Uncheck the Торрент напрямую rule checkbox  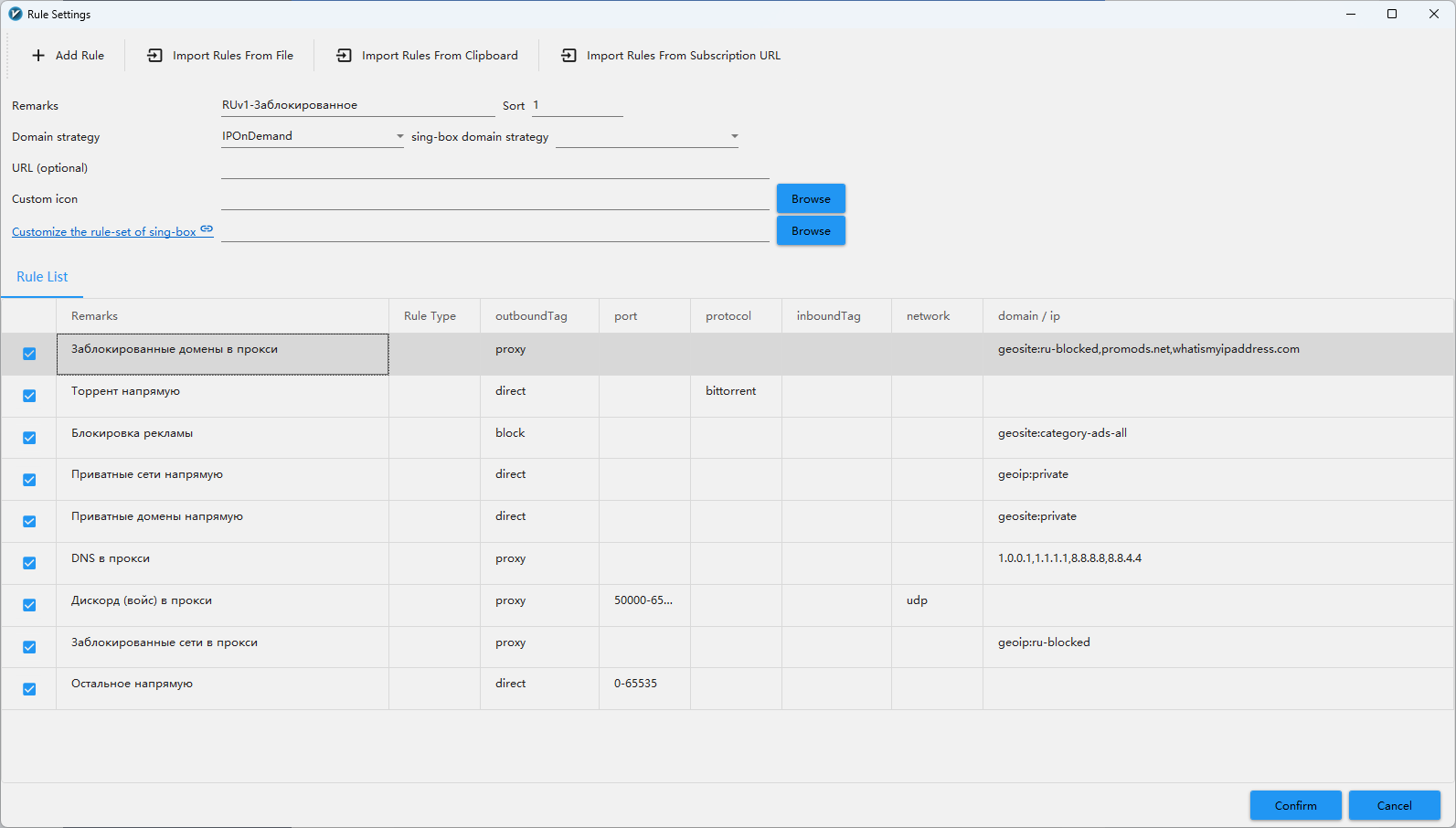coord(29,396)
